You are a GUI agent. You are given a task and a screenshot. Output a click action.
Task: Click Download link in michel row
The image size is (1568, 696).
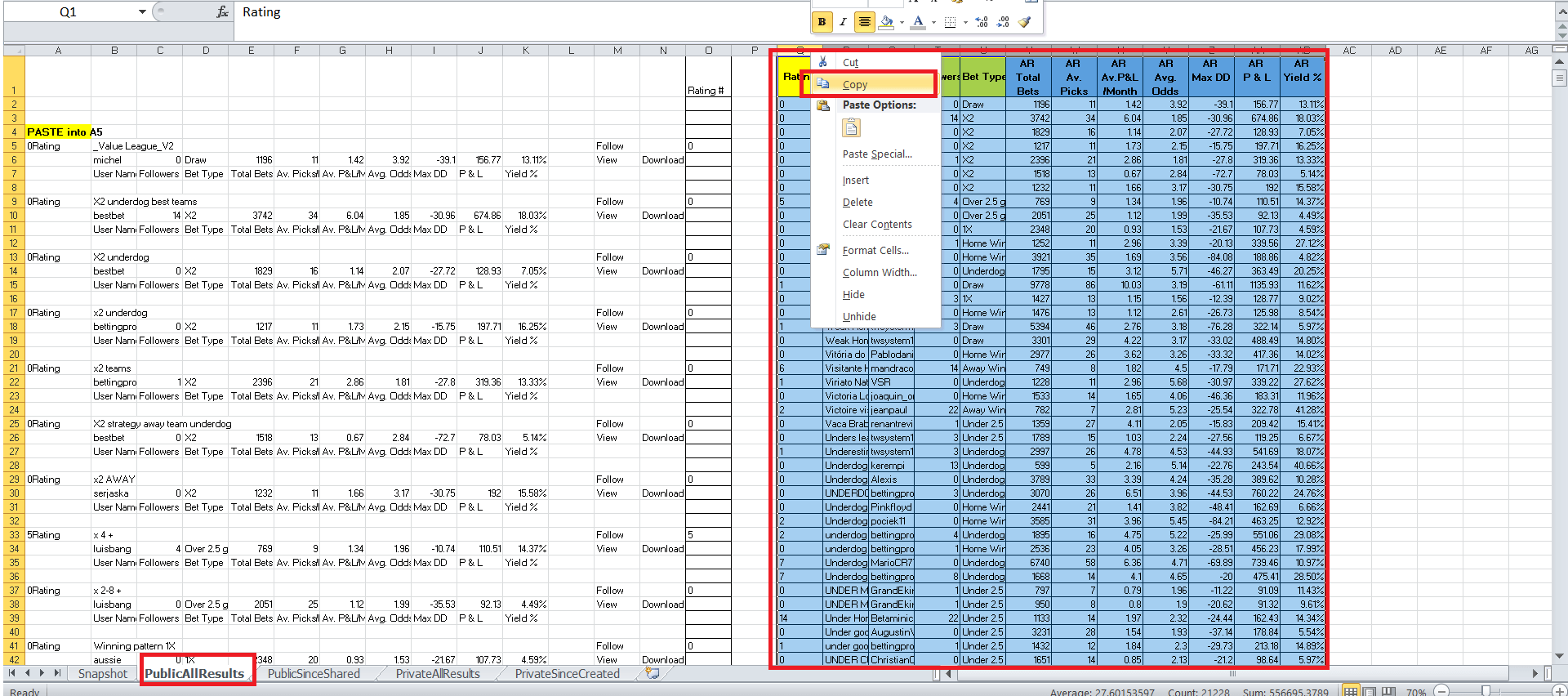[662, 160]
